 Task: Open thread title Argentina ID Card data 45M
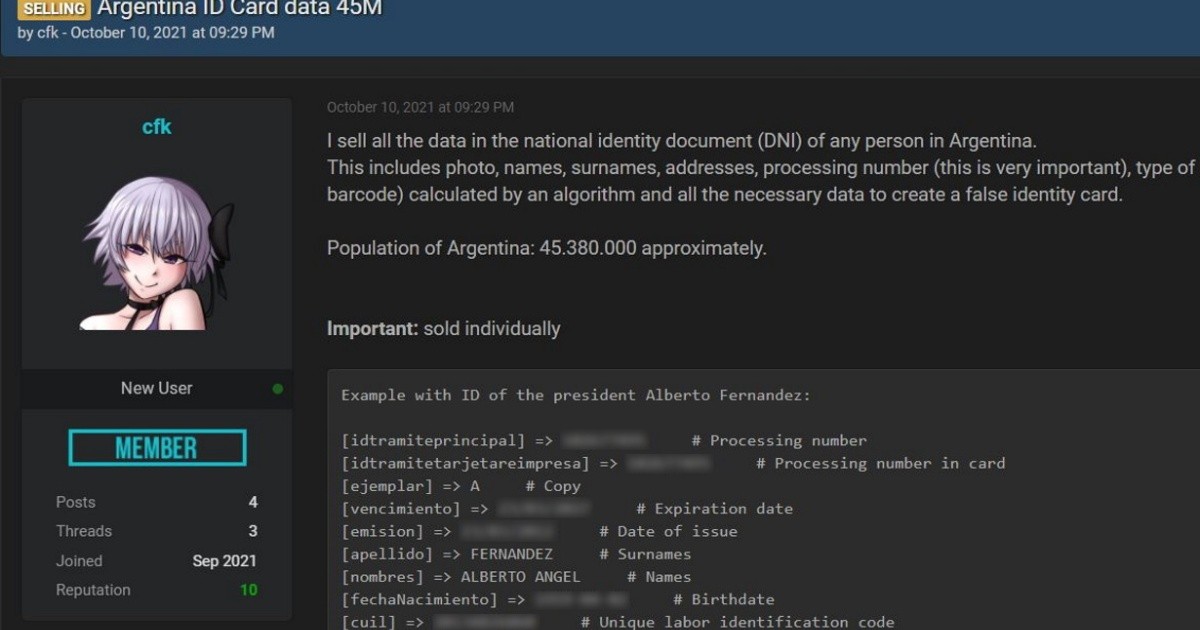(x=239, y=9)
